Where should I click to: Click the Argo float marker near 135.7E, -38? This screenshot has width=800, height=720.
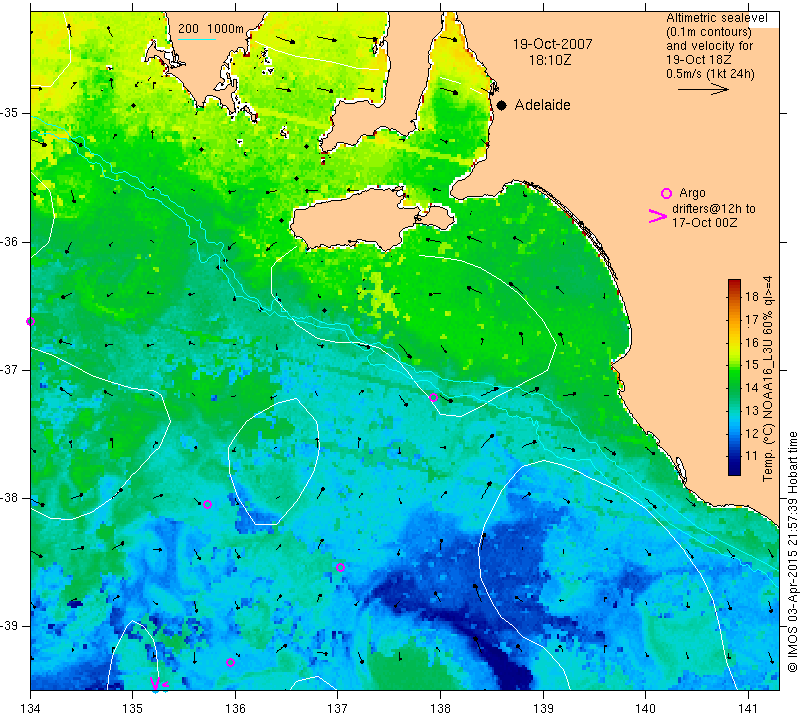click(x=207, y=505)
